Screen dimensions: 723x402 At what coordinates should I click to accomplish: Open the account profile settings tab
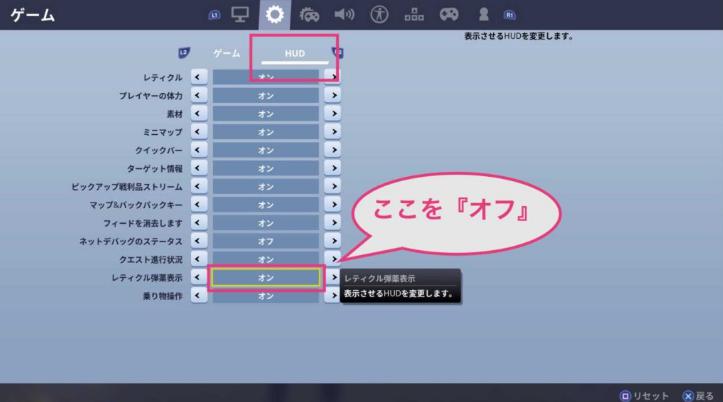click(x=483, y=14)
